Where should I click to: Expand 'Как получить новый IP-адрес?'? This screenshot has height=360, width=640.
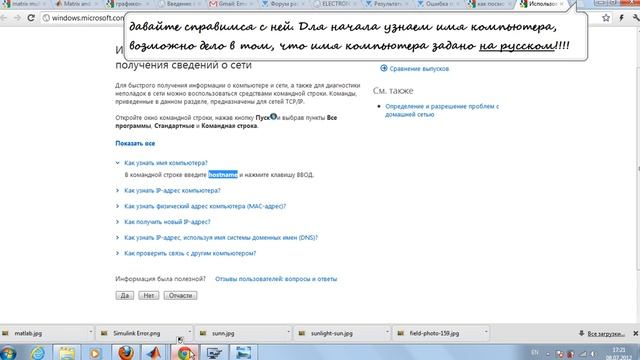tap(167, 222)
